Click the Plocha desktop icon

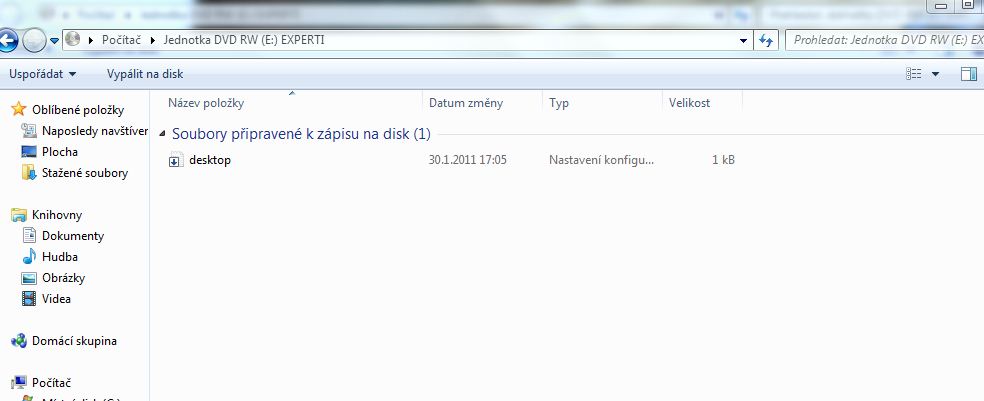click(x=29, y=151)
